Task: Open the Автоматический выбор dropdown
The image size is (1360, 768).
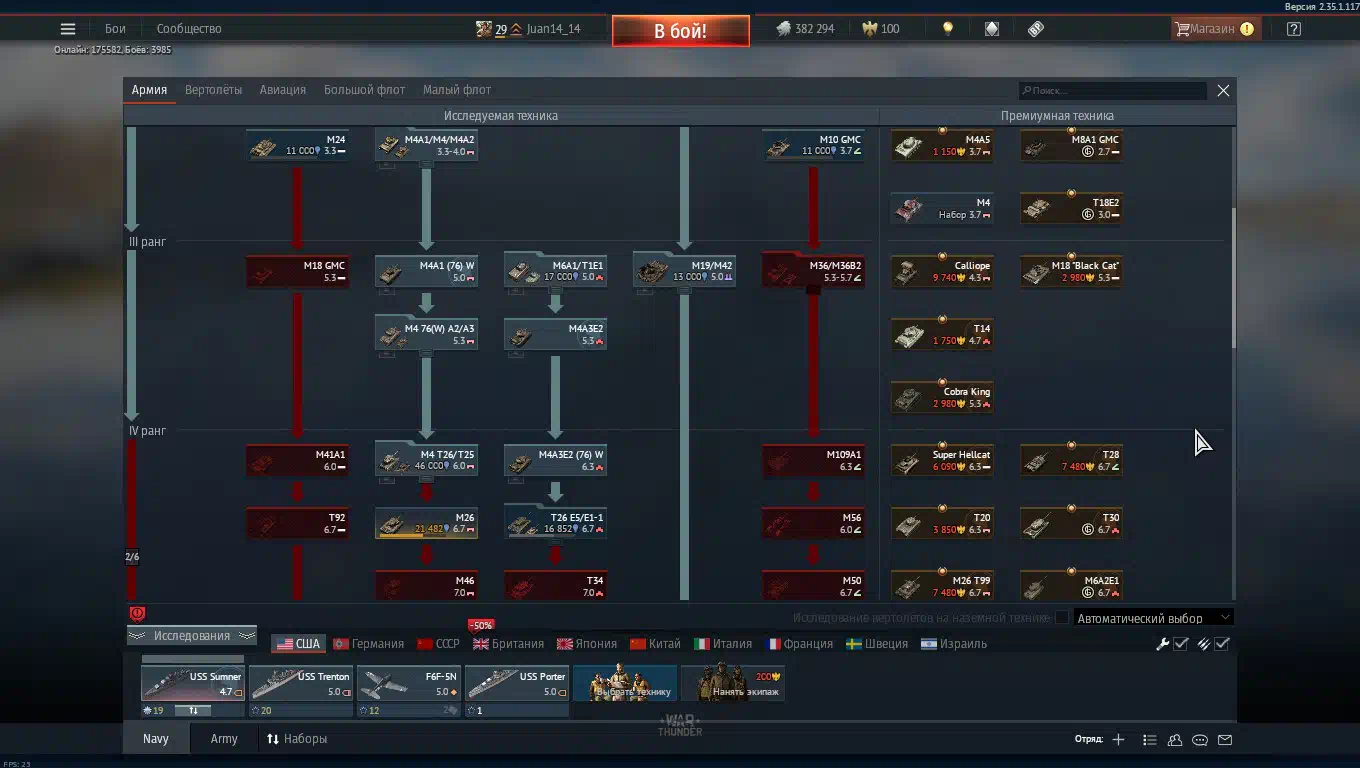Action: 1153,618
